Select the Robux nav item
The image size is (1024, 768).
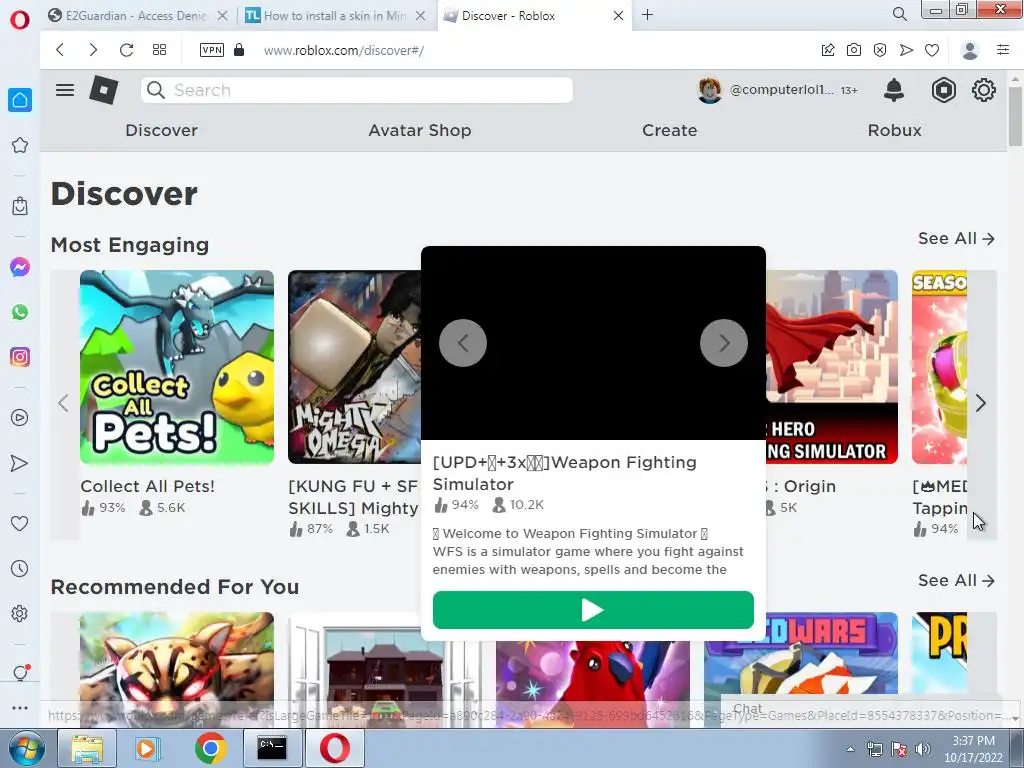[895, 130]
